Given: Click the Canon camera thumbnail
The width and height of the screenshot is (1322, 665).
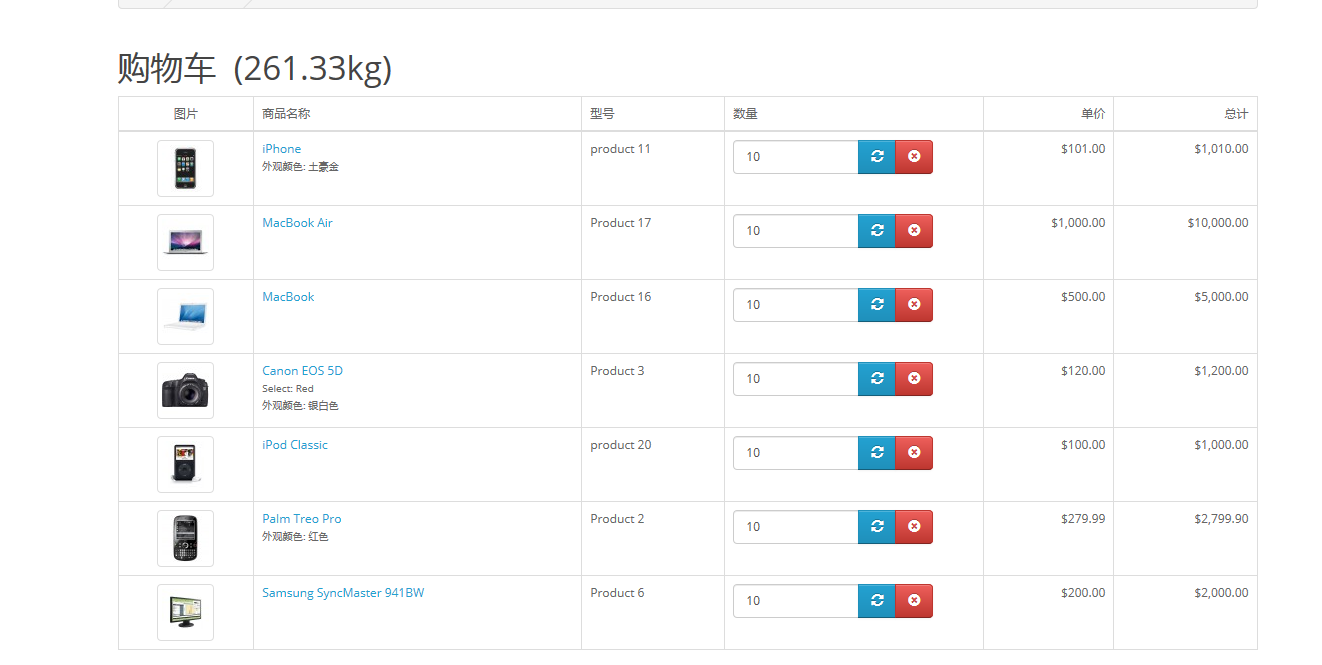Looking at the screenshot, I should (185, 390).
